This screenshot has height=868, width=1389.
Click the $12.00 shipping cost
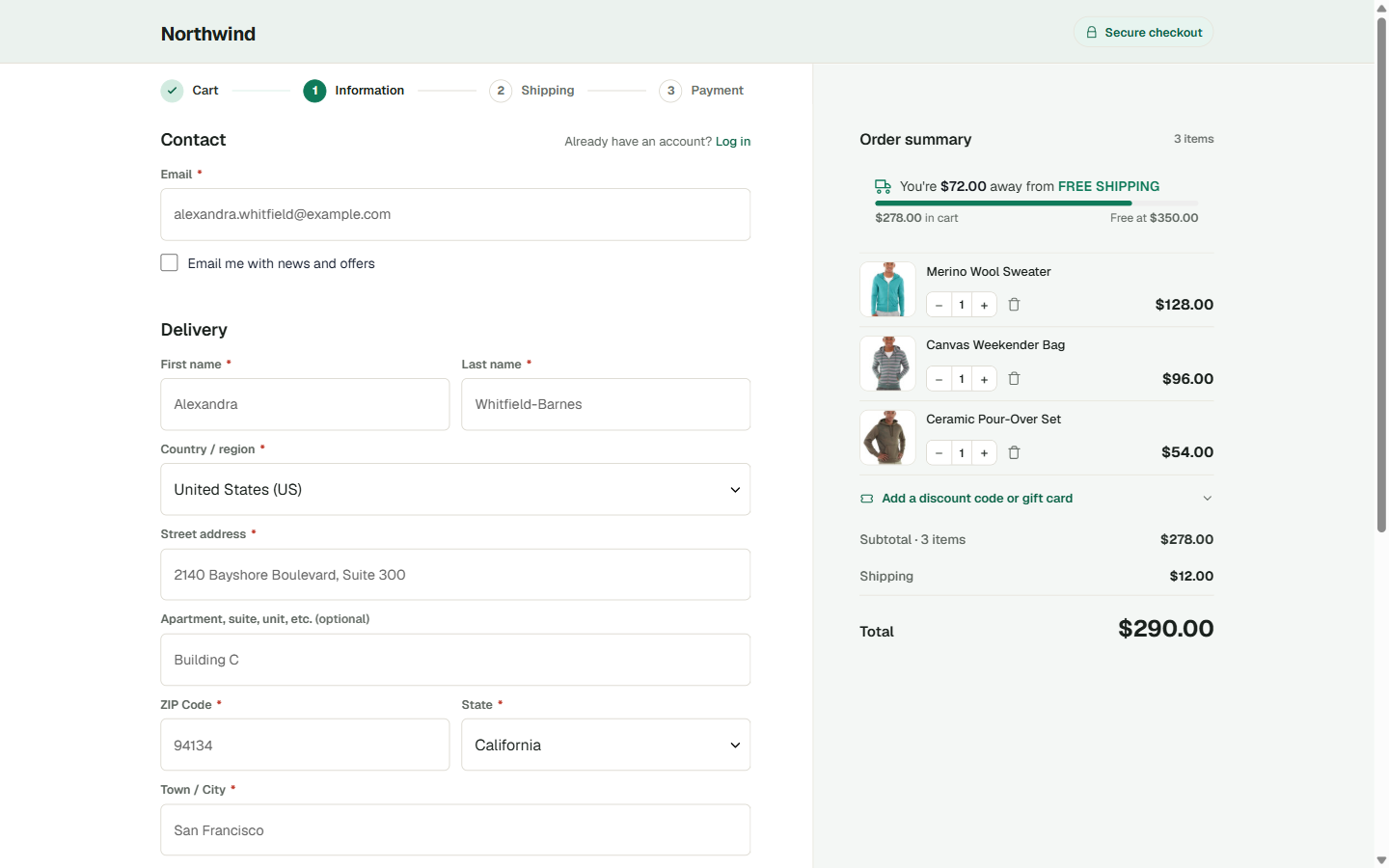[1191, 577]
